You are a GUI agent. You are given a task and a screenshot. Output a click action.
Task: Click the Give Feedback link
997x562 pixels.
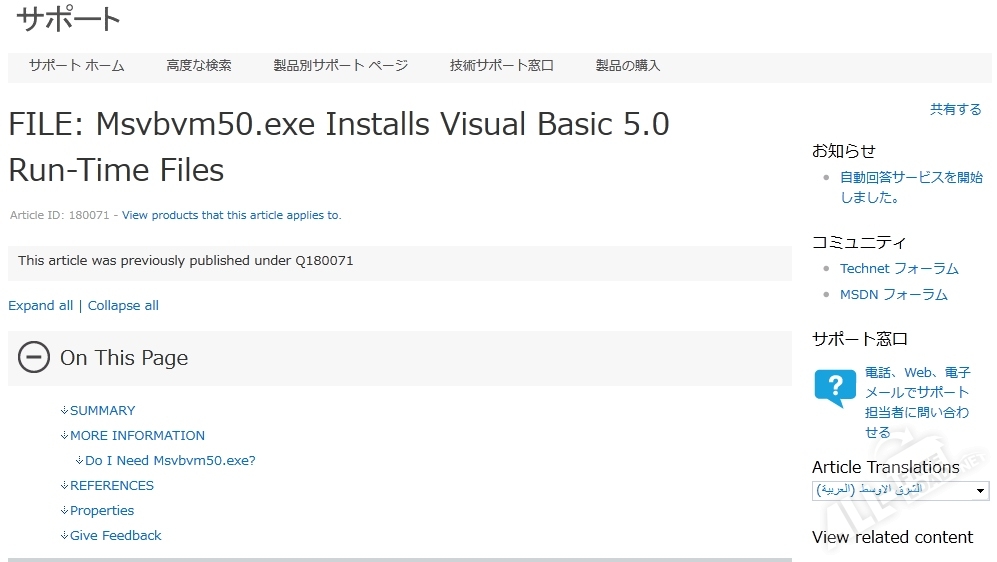point(115,536)
